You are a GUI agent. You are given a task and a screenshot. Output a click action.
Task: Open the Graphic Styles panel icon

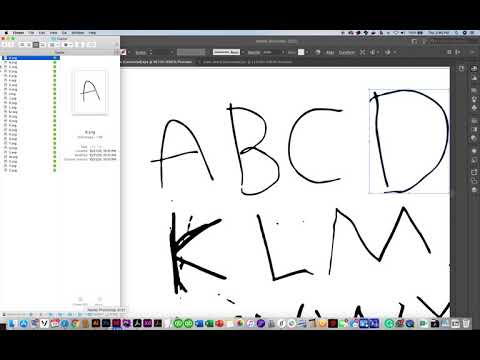[474, 160]
